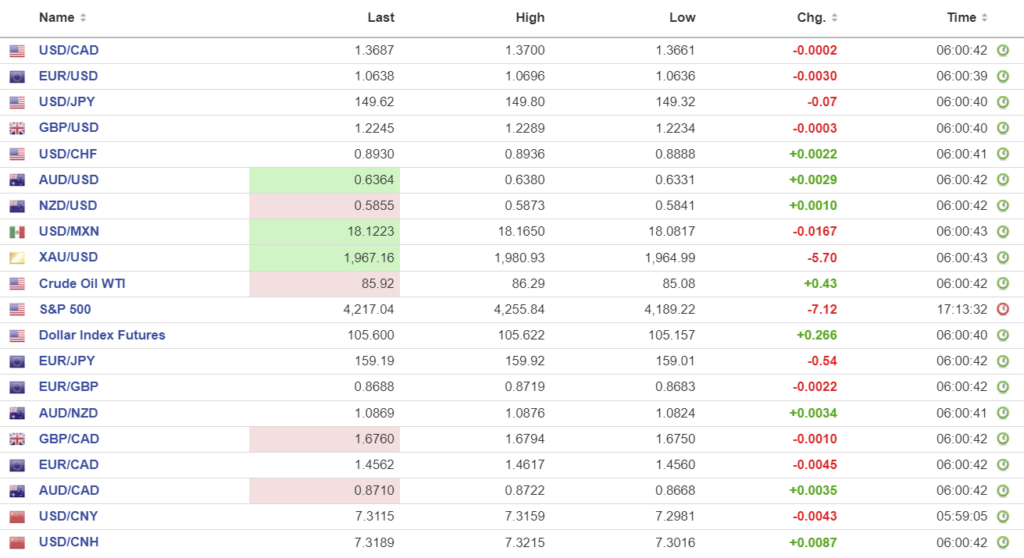The height and width of the screenshot is (558, 1024).
Task: Click the green clock icon in USD/CAD row
Action: click(1002, 51)
